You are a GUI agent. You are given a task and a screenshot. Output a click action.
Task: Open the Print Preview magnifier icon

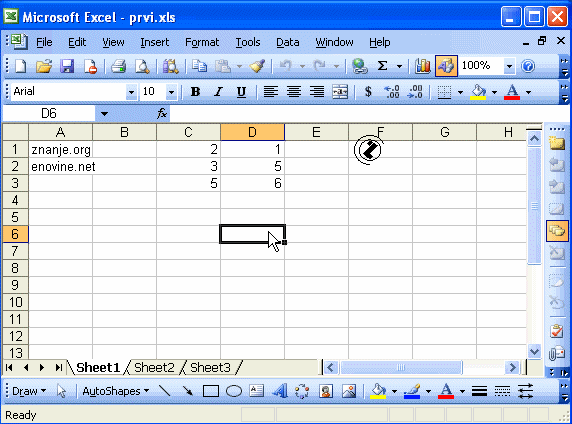tap(142, 66)
